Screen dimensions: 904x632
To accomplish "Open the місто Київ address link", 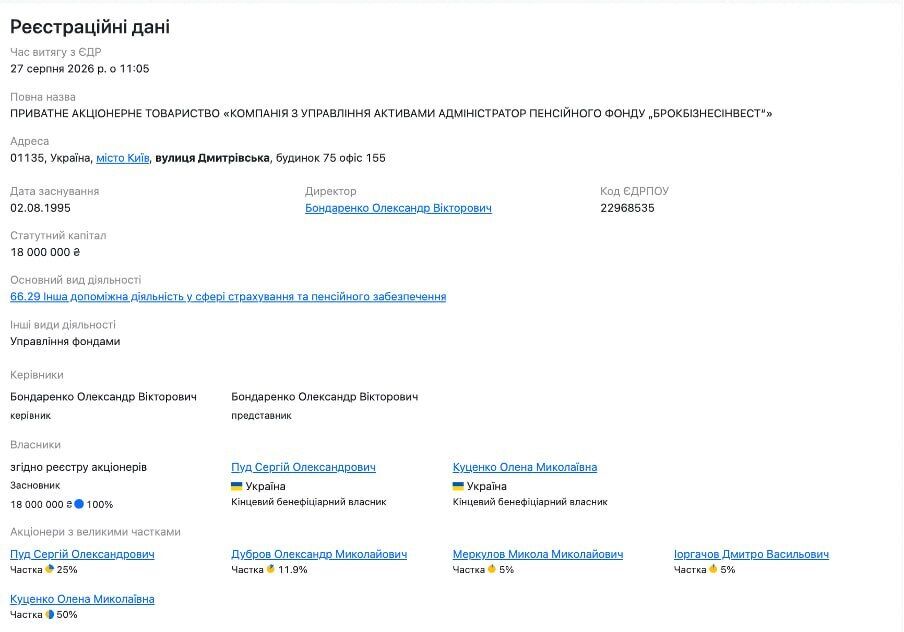I will click(122, 158).
